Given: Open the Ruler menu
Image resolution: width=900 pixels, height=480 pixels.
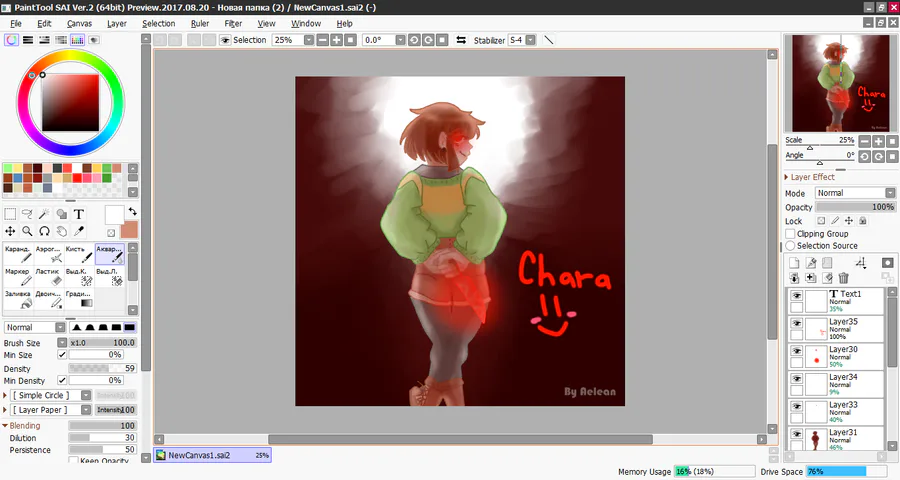Looking at the screenshot, I should click(200, 24).
